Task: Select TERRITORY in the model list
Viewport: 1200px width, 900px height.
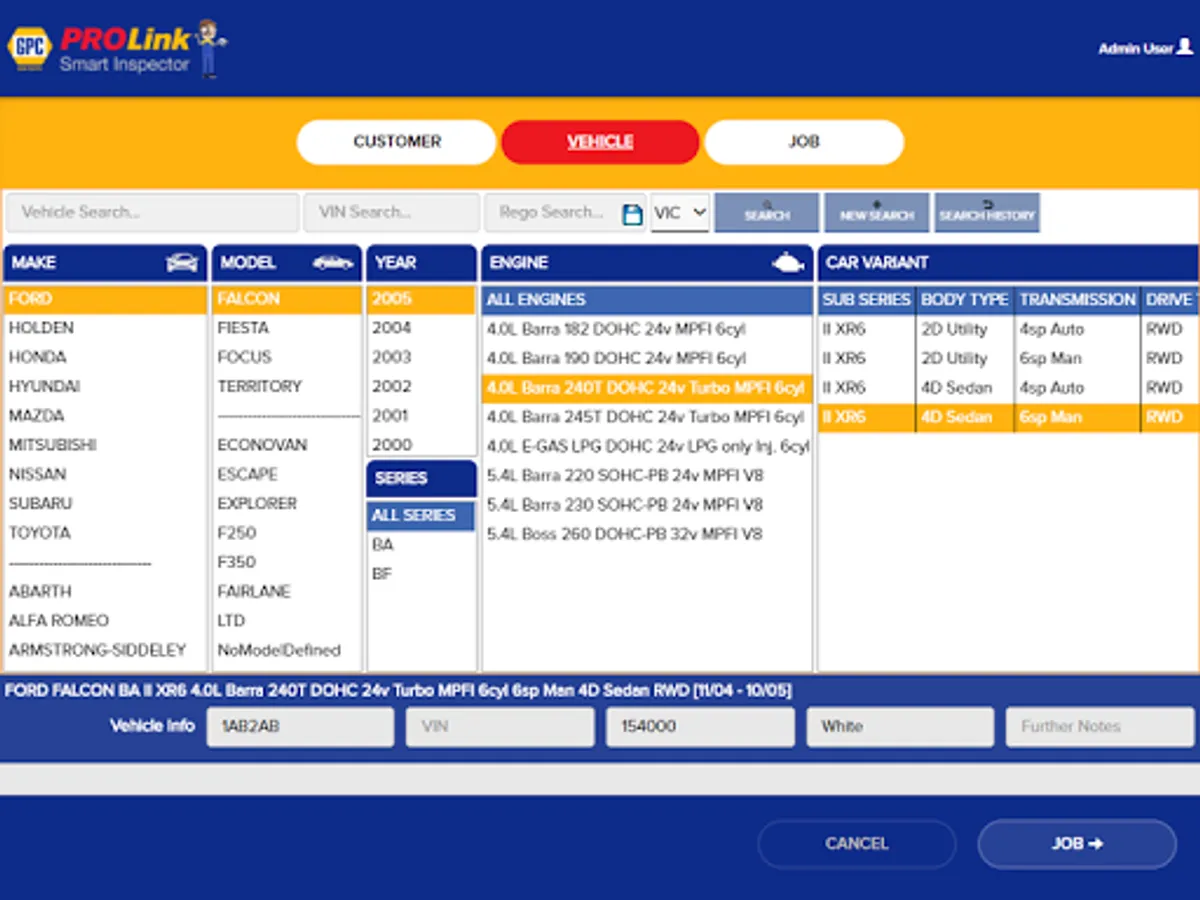Action: (287, 386)
